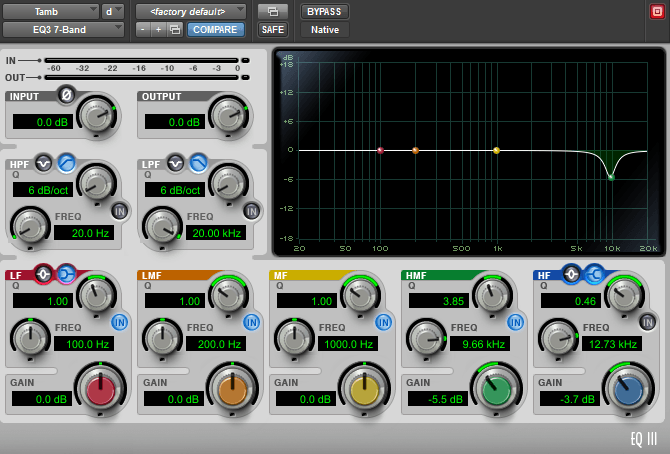Select the HPF notch filter type icon

click(45, 162)
